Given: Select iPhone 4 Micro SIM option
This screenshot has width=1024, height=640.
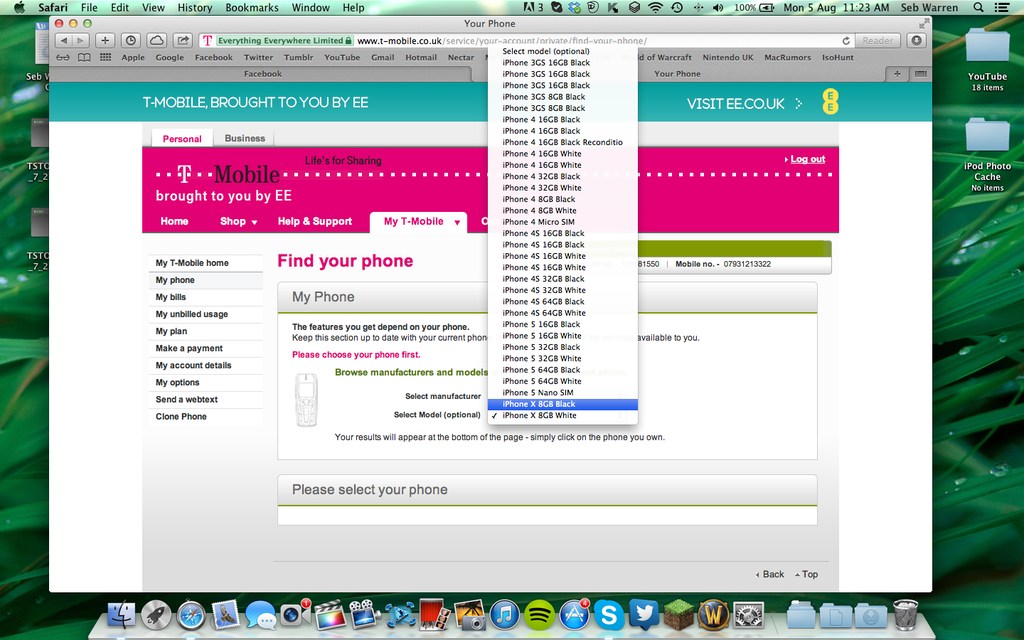Looking at the screenshot, I should coord(563,222).
